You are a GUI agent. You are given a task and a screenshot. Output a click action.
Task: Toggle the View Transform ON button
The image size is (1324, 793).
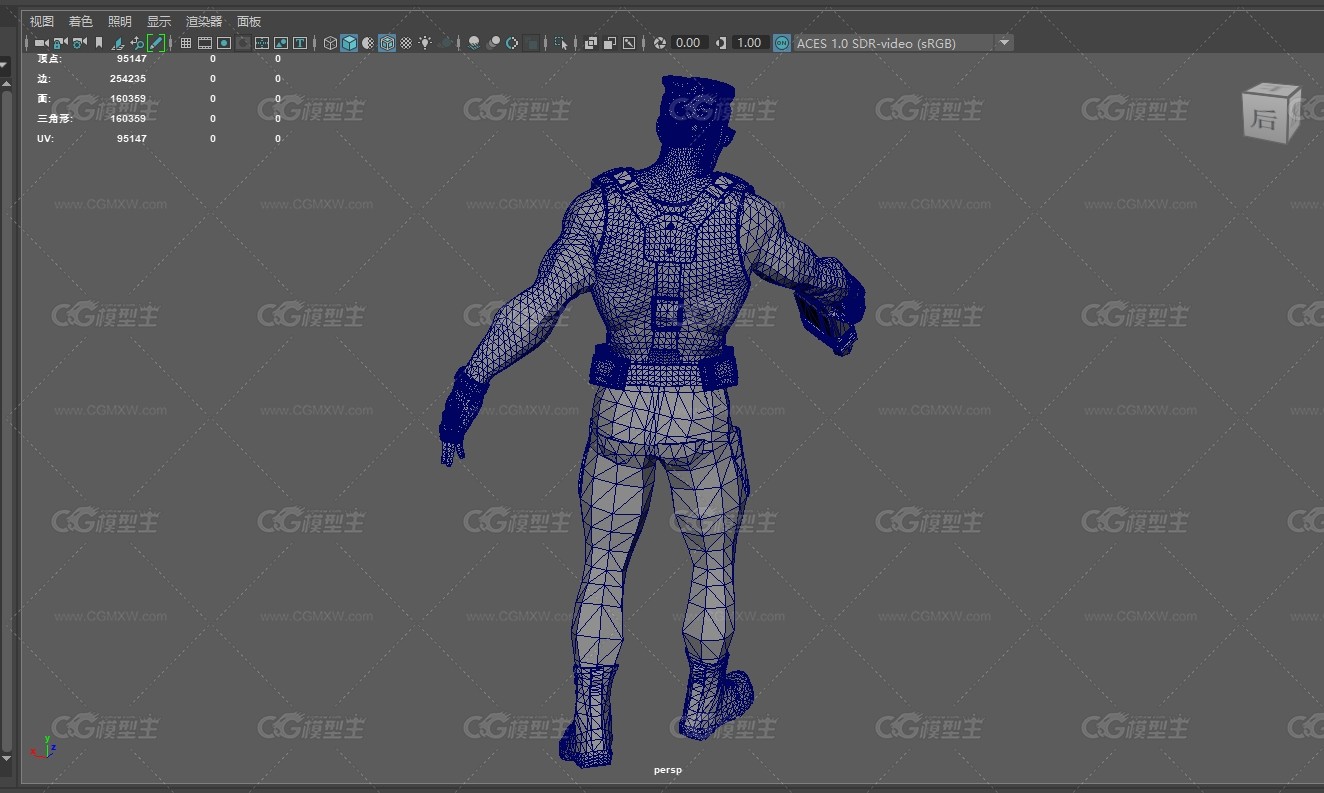[782, 43]
